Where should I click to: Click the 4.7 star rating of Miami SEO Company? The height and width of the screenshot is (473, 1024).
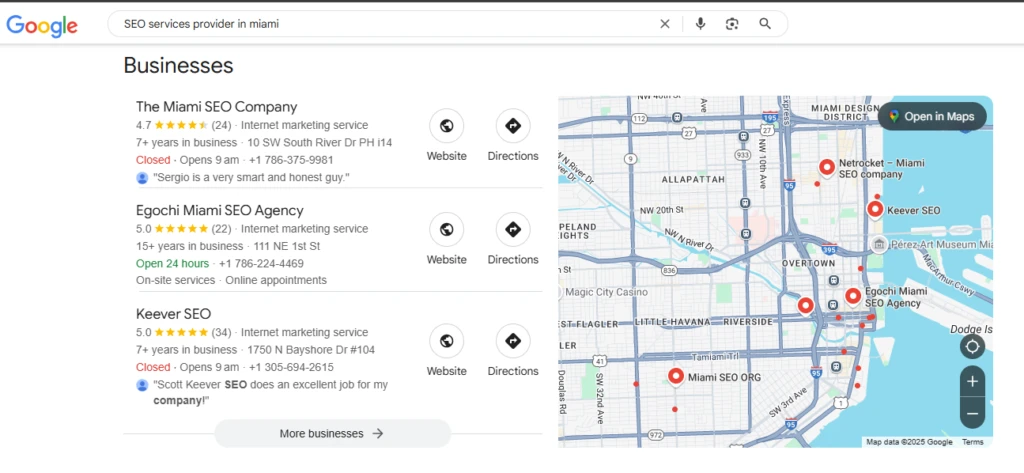coord(172,125)
